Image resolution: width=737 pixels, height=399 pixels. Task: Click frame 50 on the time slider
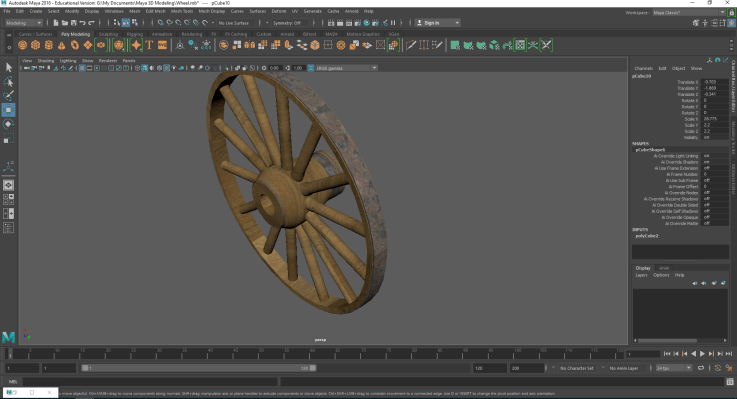click(261, 352)
